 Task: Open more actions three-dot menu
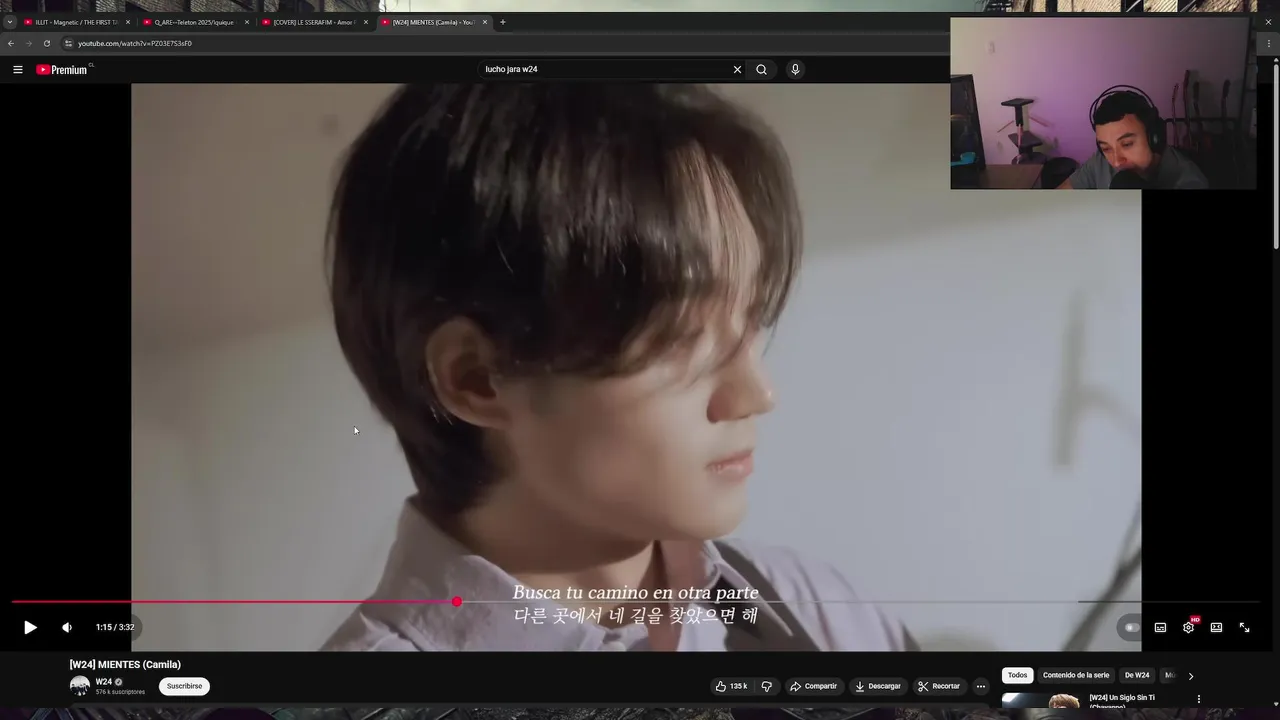tap(981, 686)
